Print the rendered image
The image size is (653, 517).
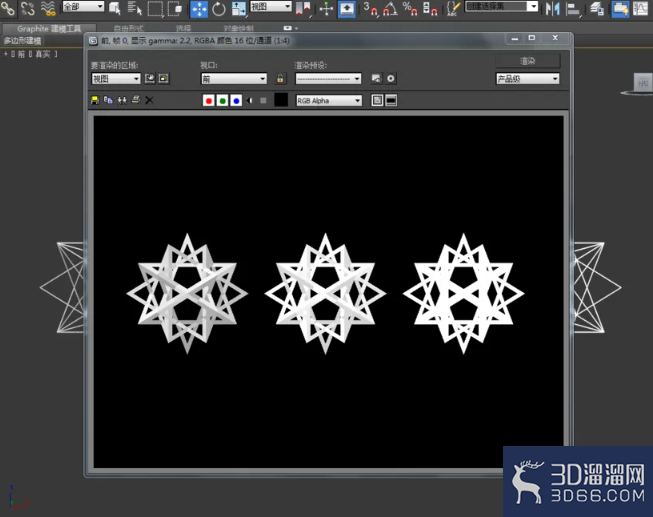(x=136, y=100)
